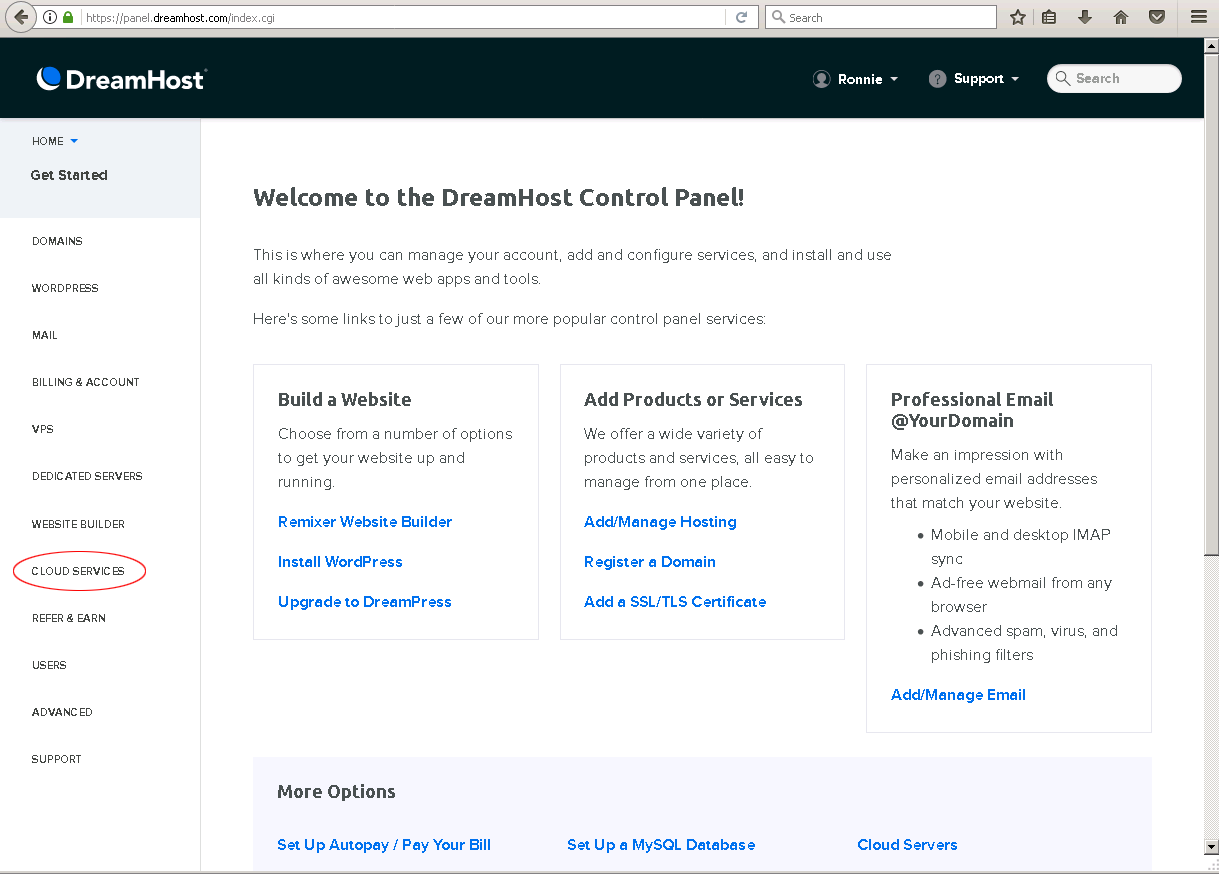Expand the HOME sidebar dropdown arrow

coord(74,141)
